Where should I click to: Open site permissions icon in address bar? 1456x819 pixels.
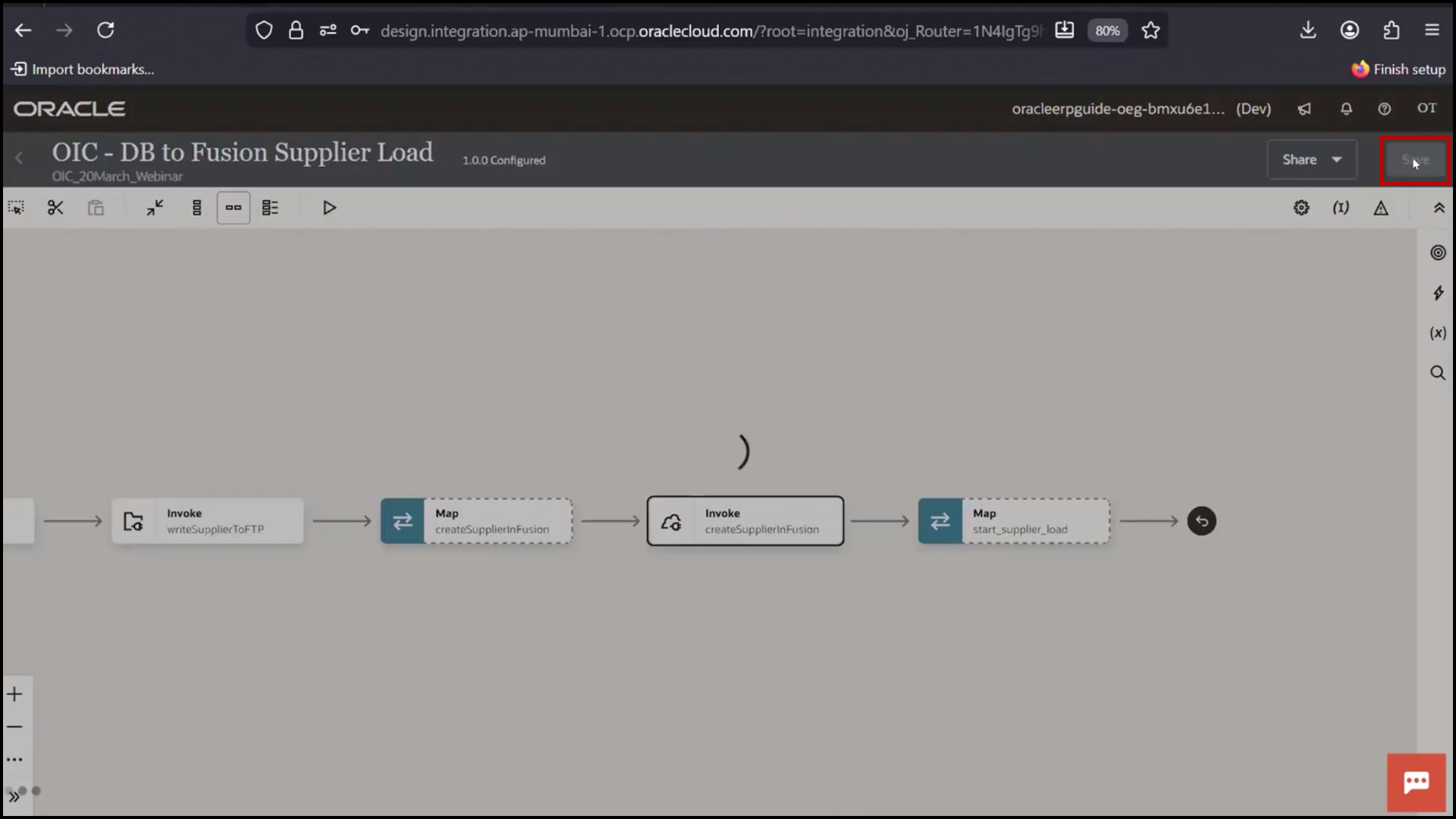(x=328, y=30)
